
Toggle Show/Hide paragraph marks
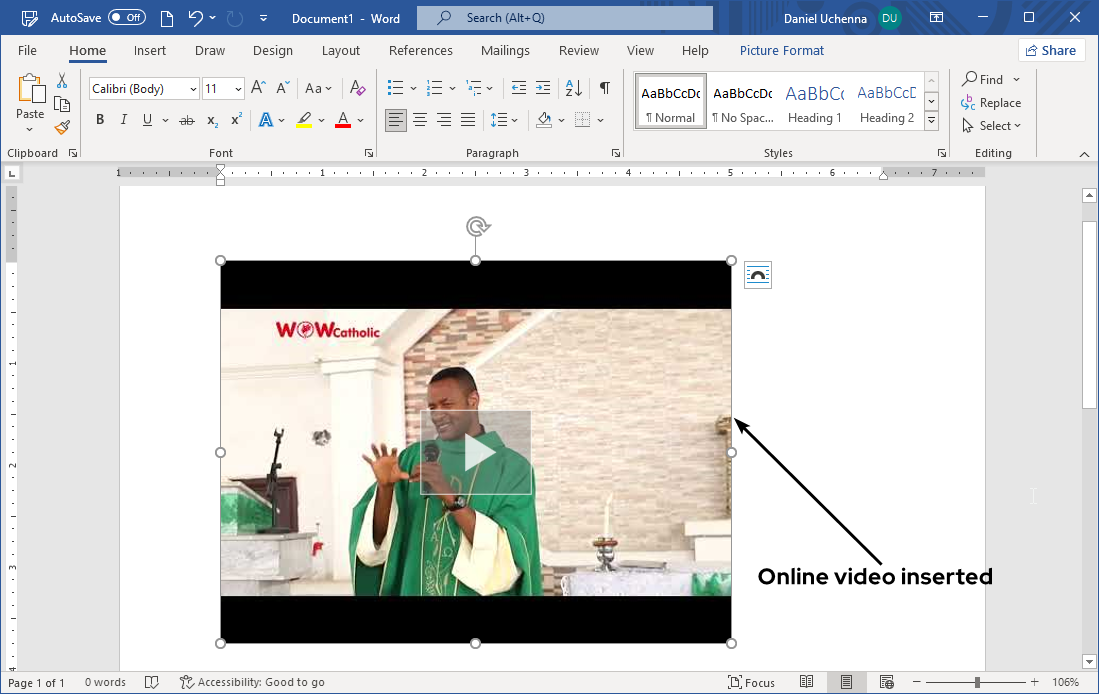[x=604, y=88]
